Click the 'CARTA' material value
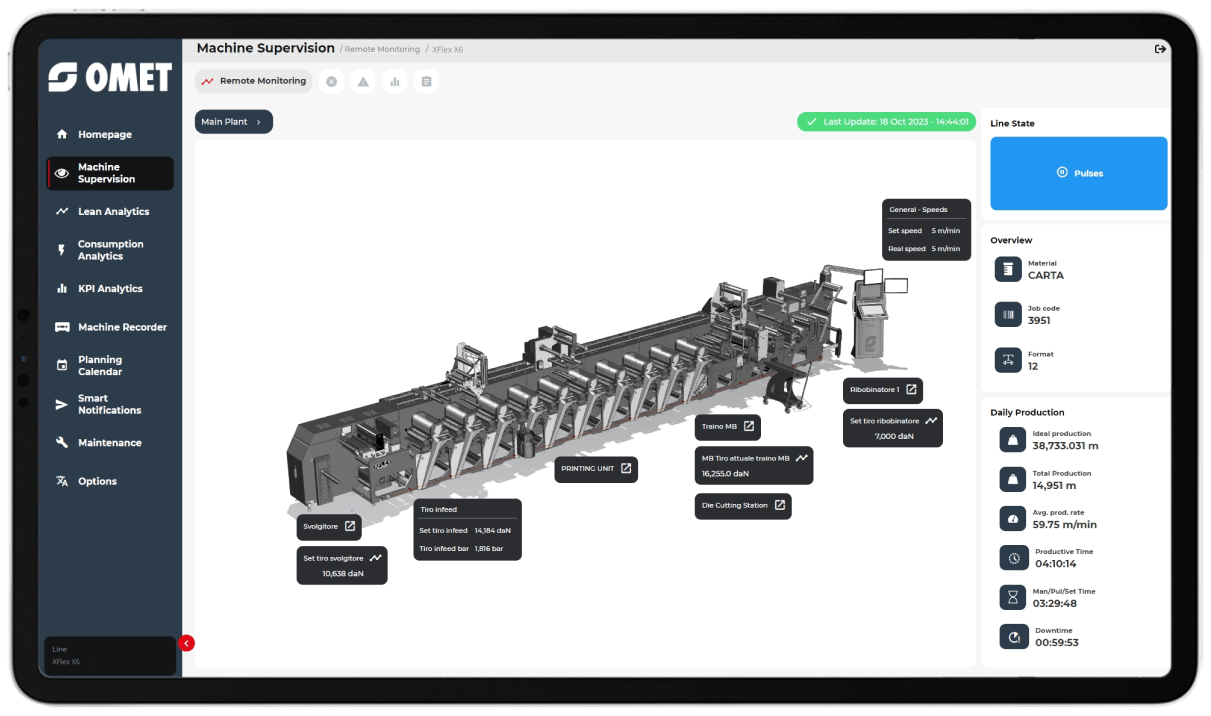 pos(1046,275)
